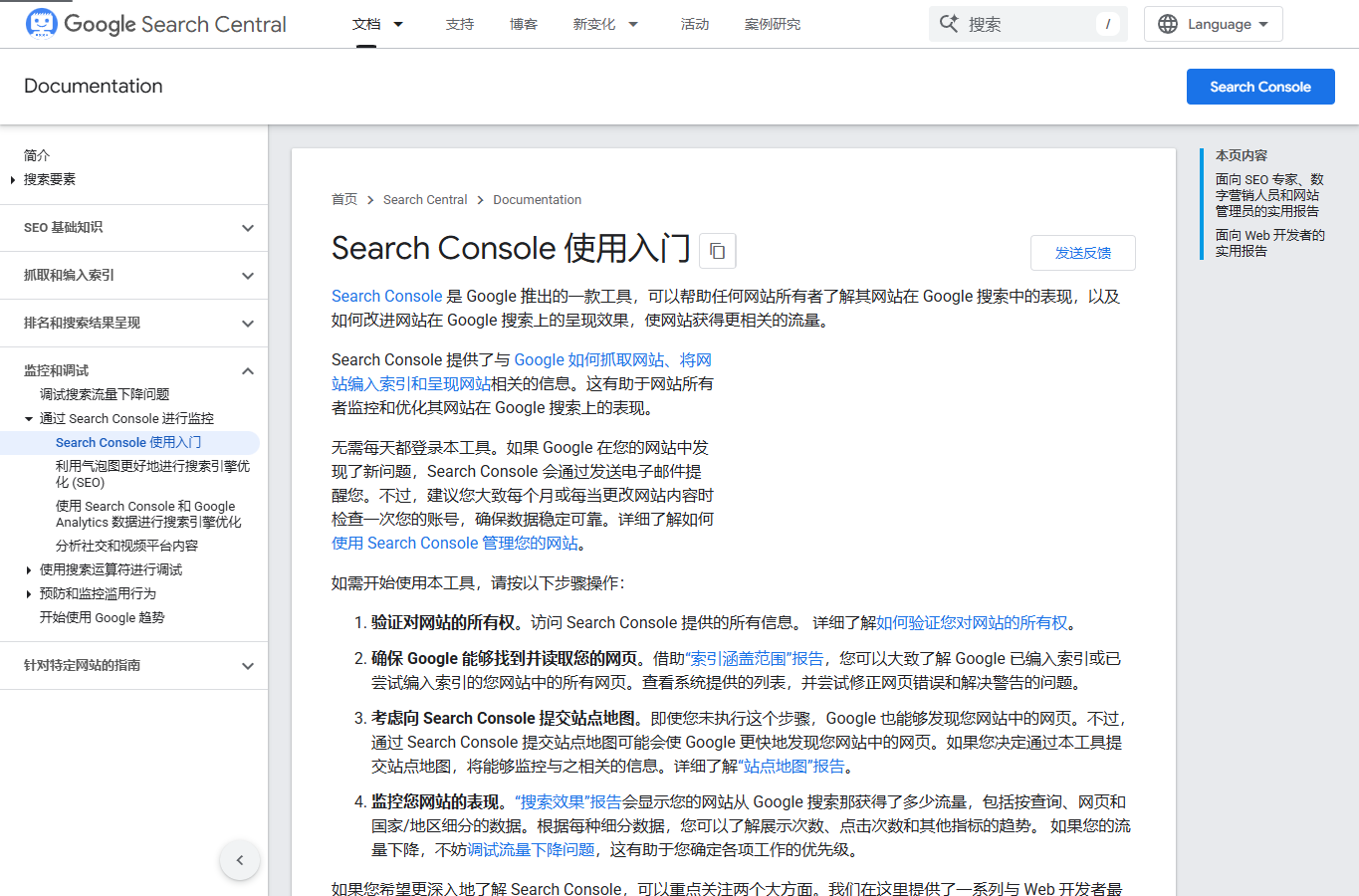This screenshot has width=1359, height=896.
Task: Click the globe Language icon
Action: (1168, 24)
